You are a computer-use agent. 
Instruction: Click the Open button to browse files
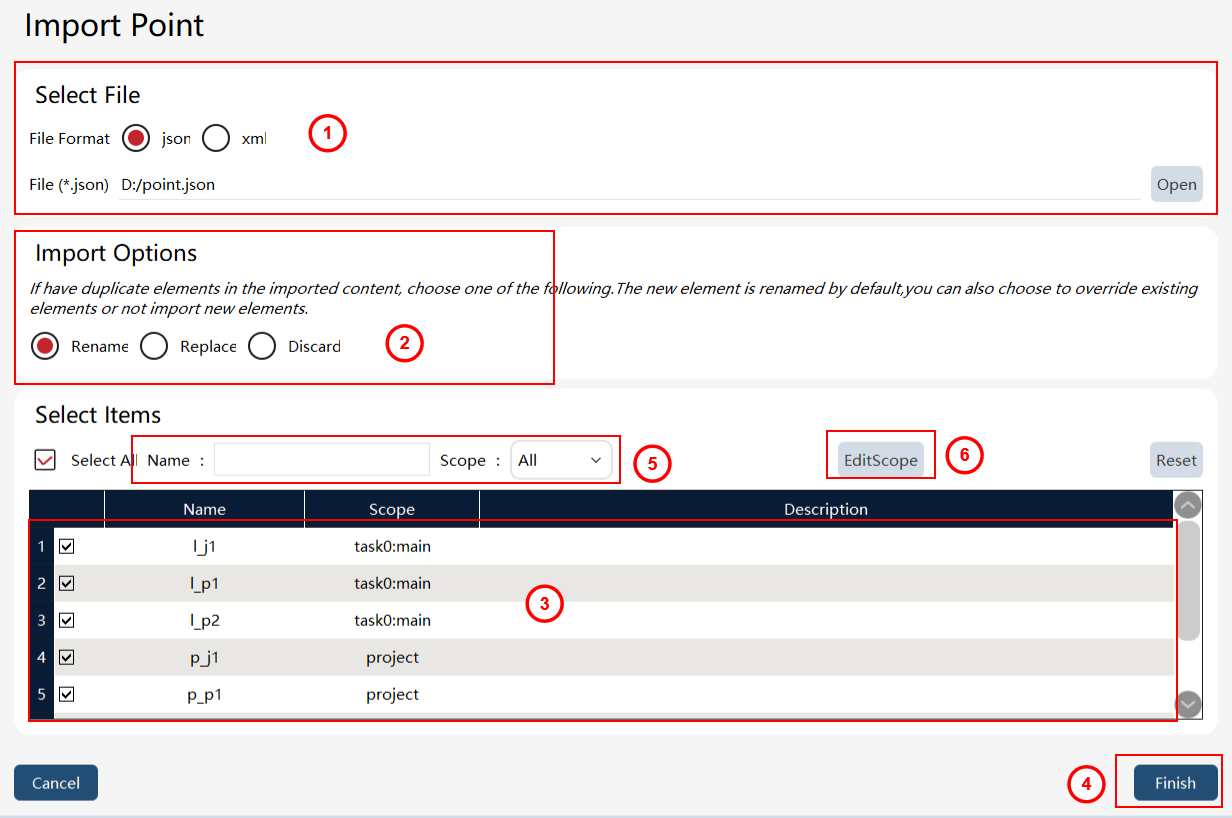pos(1176,184)
